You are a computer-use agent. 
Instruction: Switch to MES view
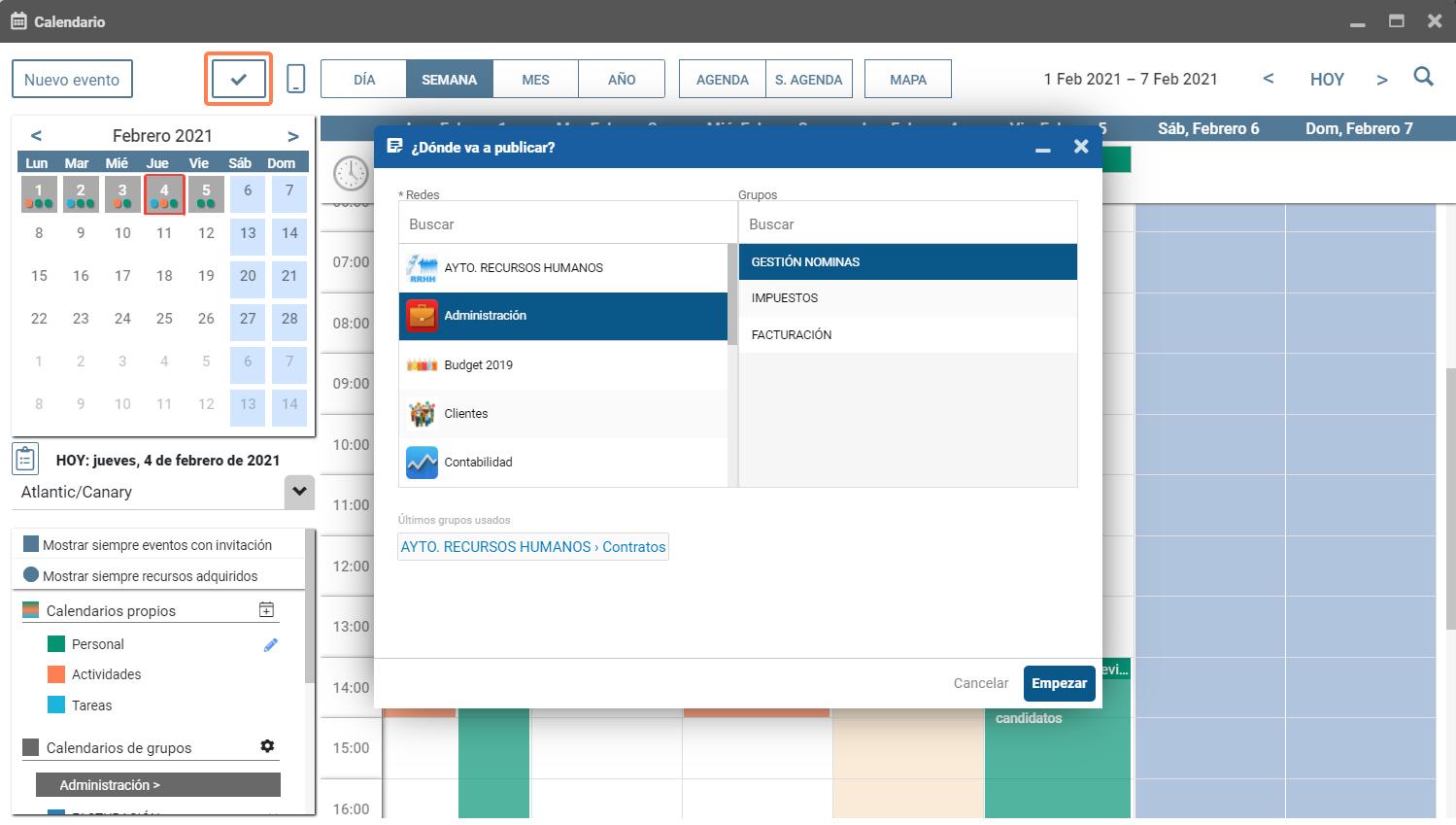[x=535, y=80]
